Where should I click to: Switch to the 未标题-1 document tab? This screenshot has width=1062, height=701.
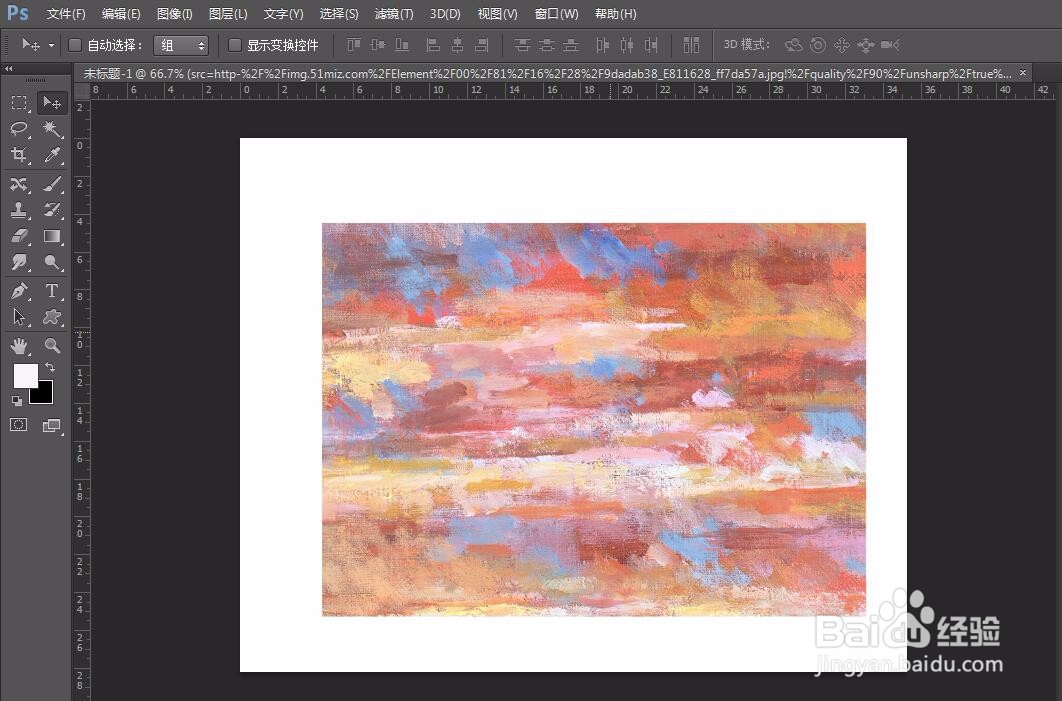pos(547,73)
